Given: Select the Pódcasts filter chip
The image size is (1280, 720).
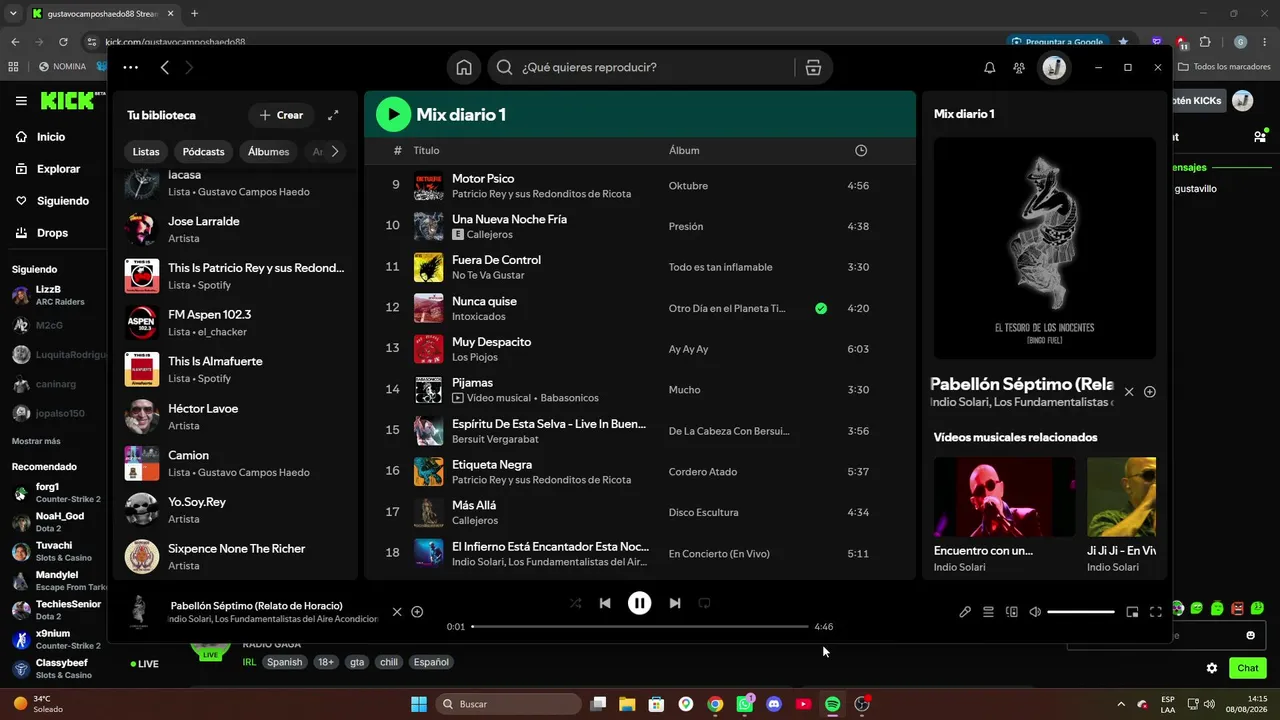Looking at the screenshot, I should [204, 152].
